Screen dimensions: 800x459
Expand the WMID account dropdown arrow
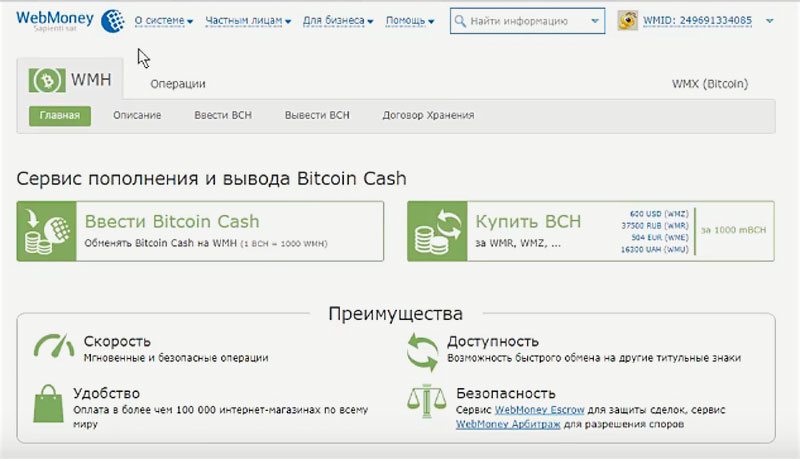coord(770,21)
